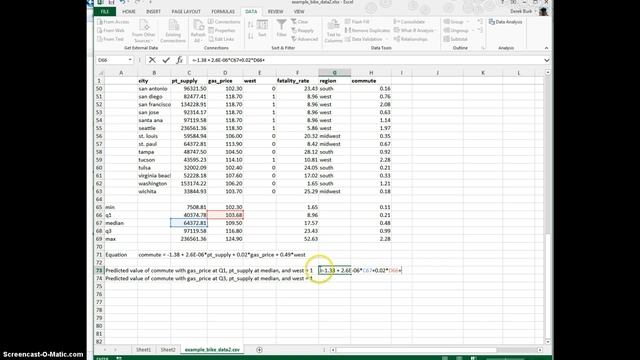Click Text to Columns tool
Viewport: 640px width, 360px height.
[333, 31]
